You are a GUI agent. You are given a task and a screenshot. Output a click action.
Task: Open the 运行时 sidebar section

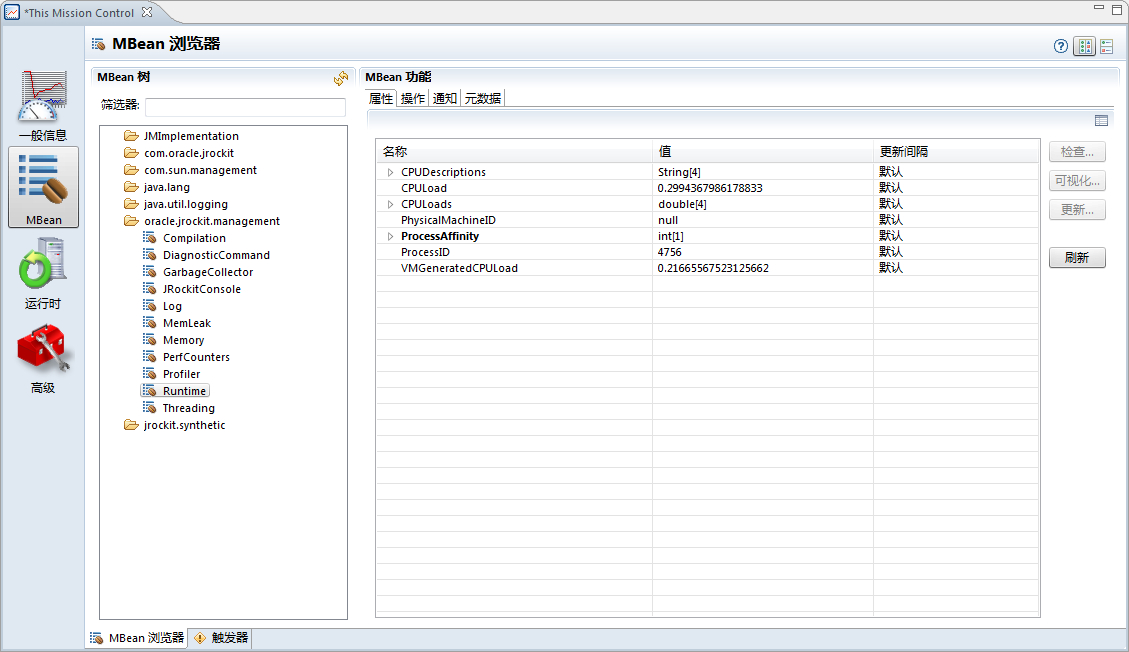click(43, 270)
